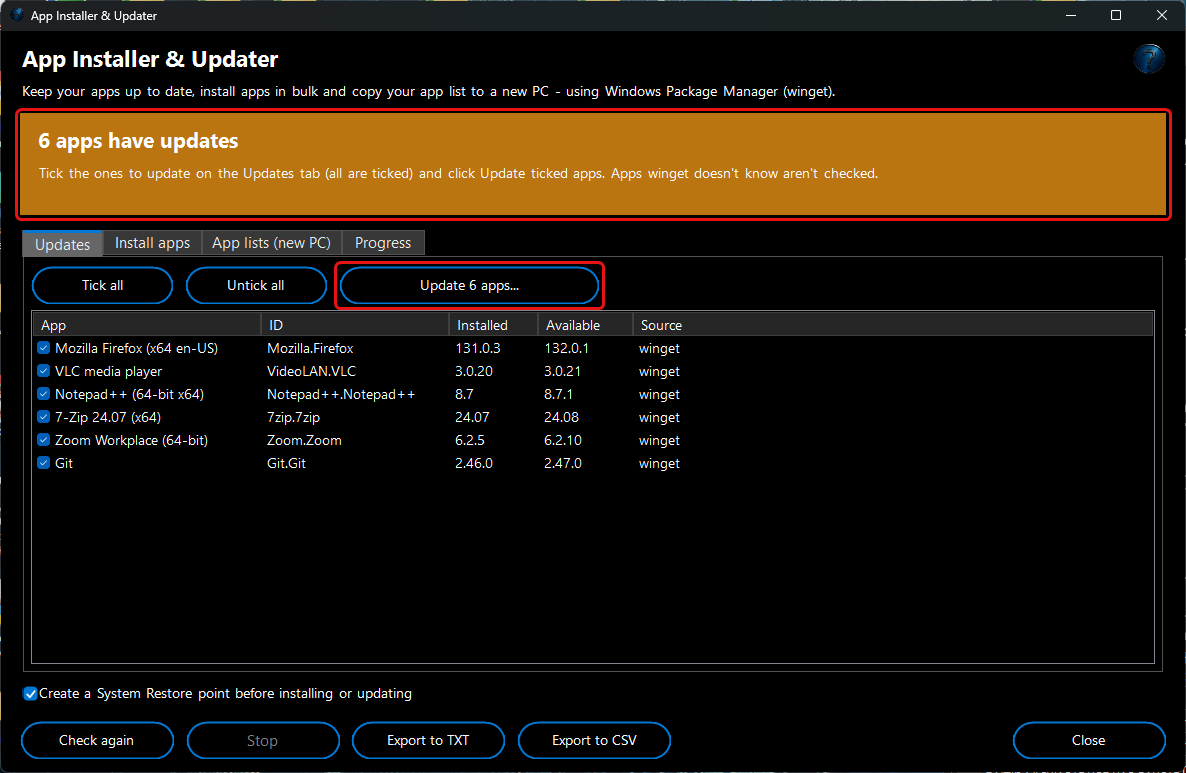The image size is (1186, 773).
Task: Click available version 8.7.1
Action: (558, 394)
